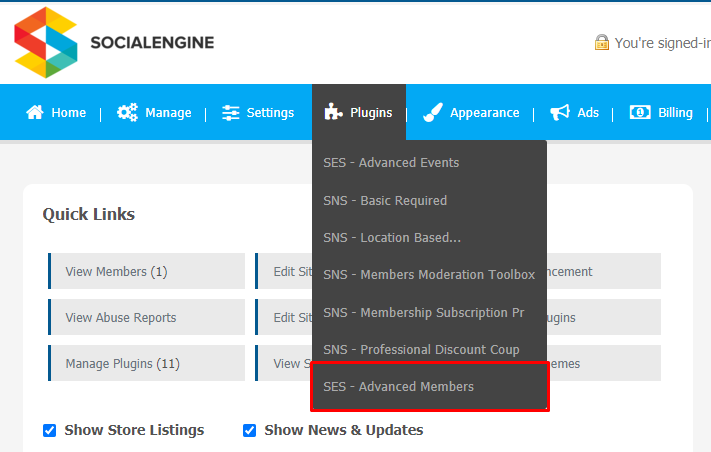
Task: Uncheck Show Store Listings checkbox
Action: click(49, 430)
